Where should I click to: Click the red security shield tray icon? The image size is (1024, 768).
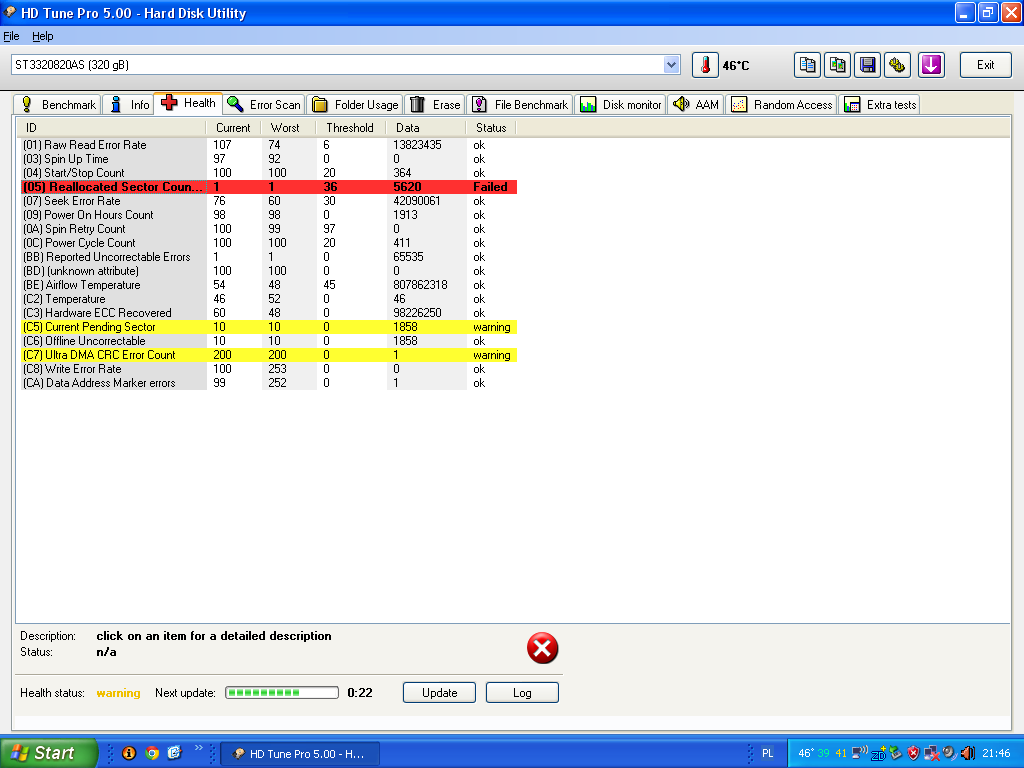(x=914, y=753)
